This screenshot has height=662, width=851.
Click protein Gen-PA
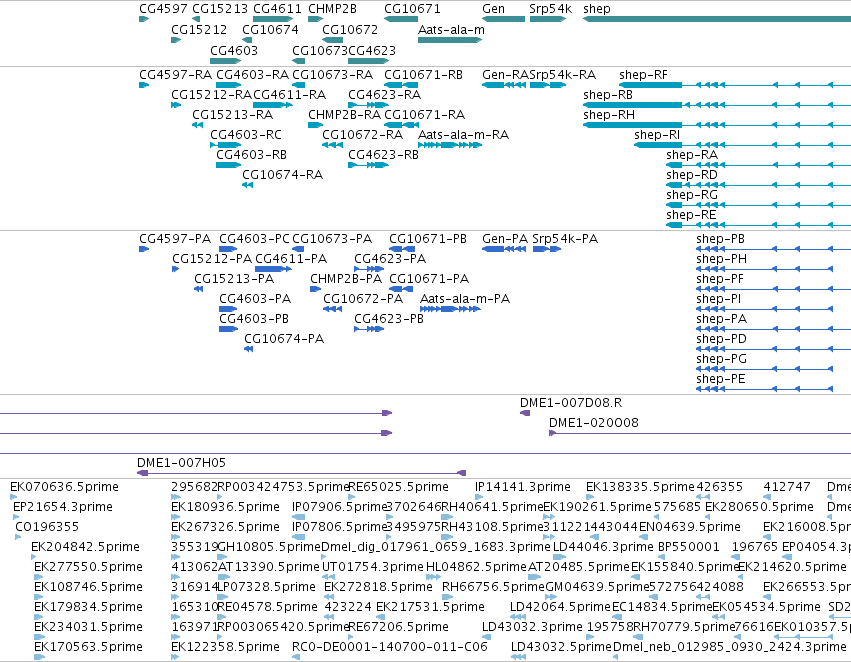505,239
